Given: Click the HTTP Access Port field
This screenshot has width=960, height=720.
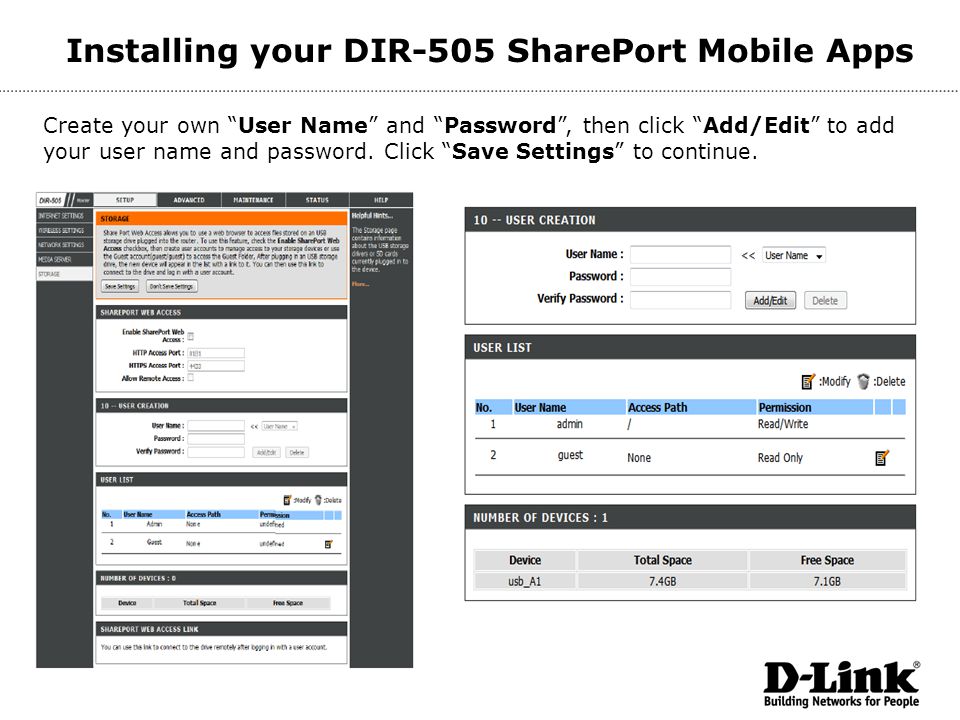Looking at the screenshot, I should [x=216, y=353].
